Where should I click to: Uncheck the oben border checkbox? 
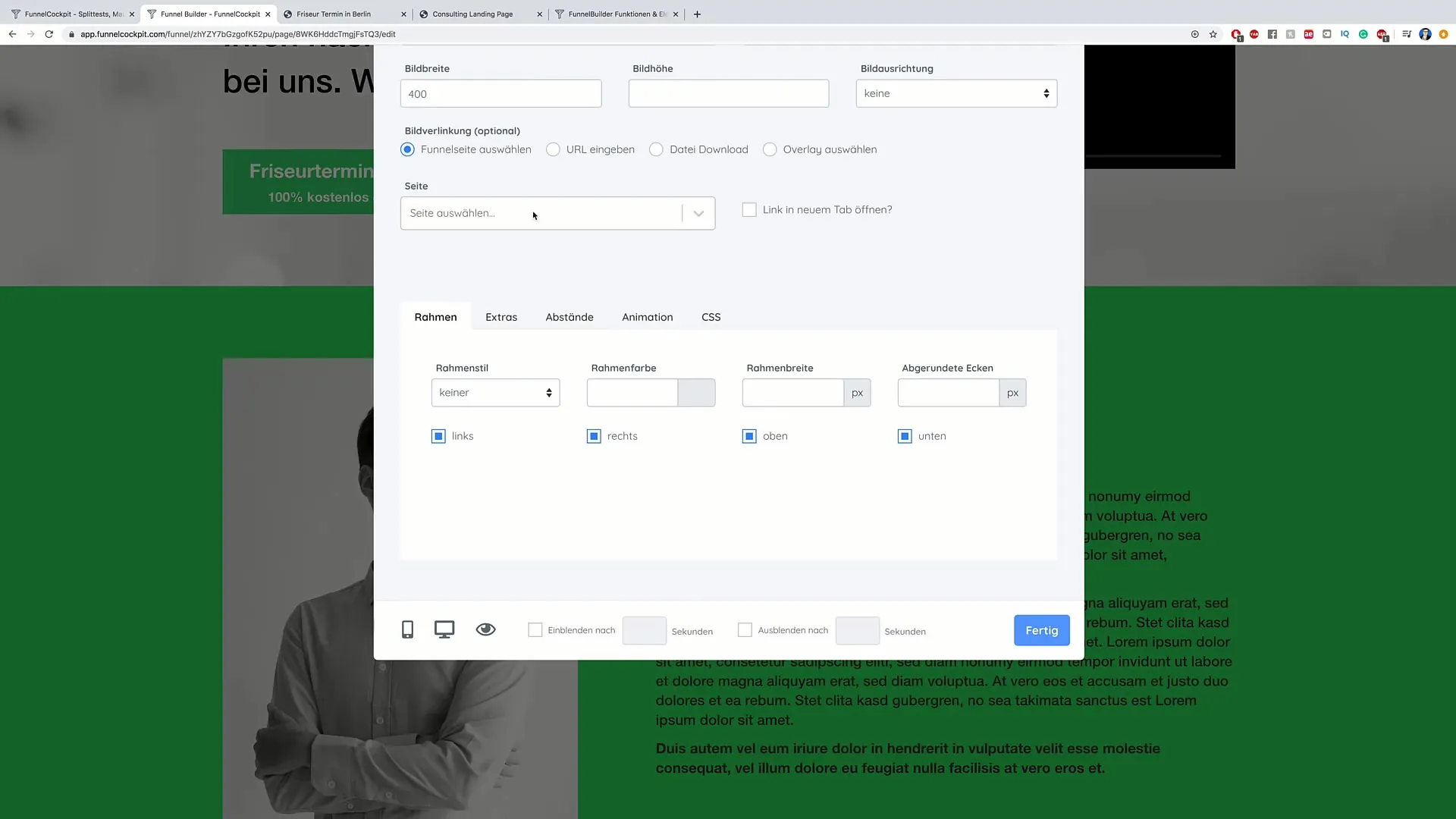coord(749,436)
